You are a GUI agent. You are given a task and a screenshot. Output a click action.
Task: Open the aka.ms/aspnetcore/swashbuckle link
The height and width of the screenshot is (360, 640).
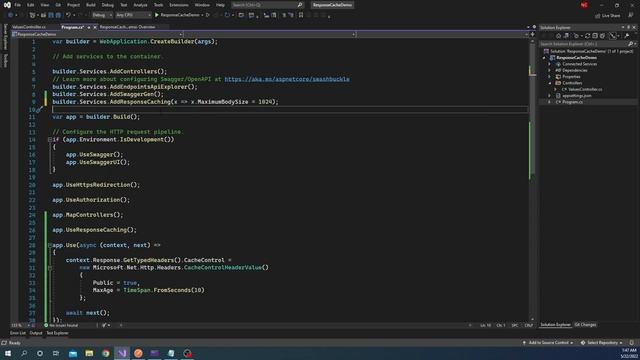tap(287, 79)
